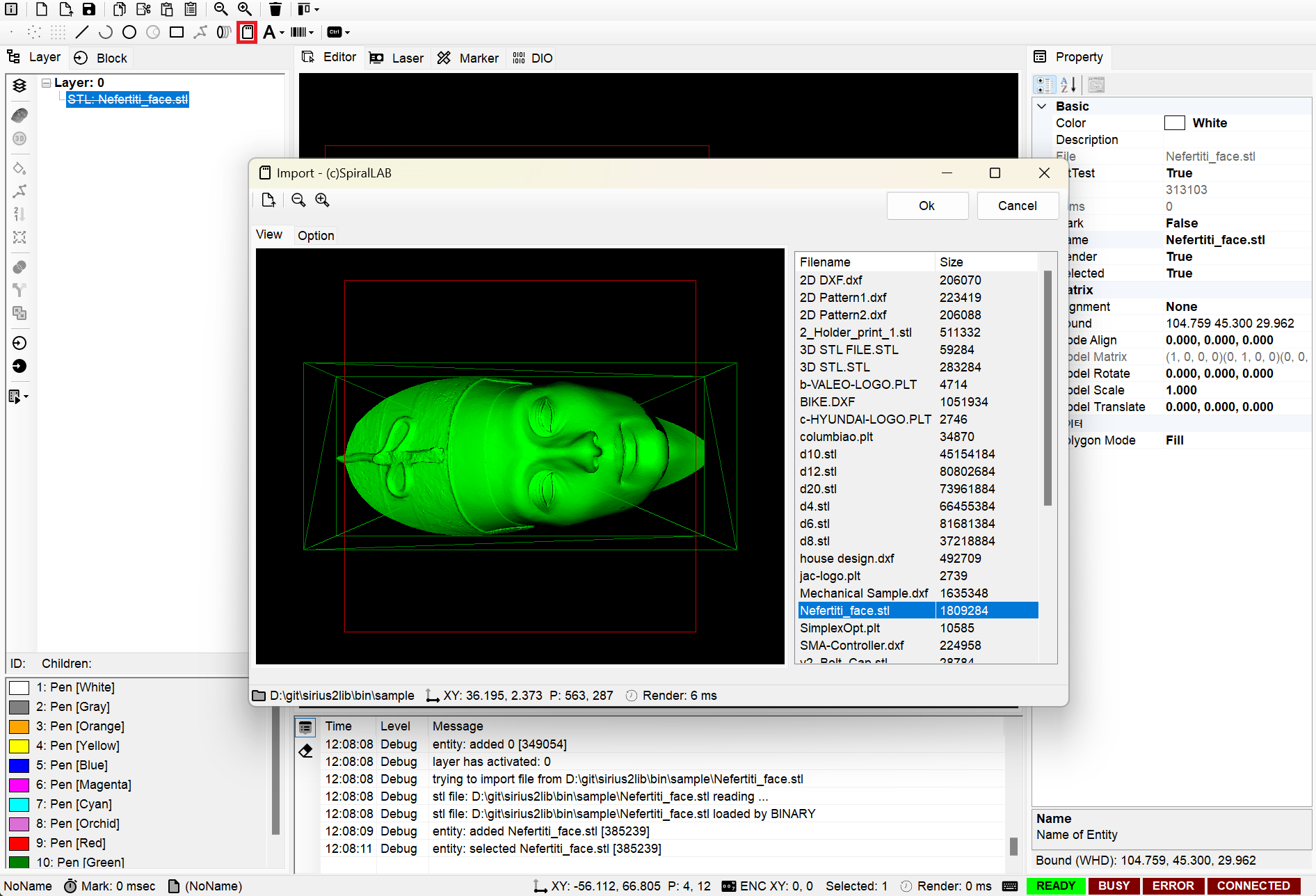Click the open file icon in the top toolbar

(x=66, y=9)
